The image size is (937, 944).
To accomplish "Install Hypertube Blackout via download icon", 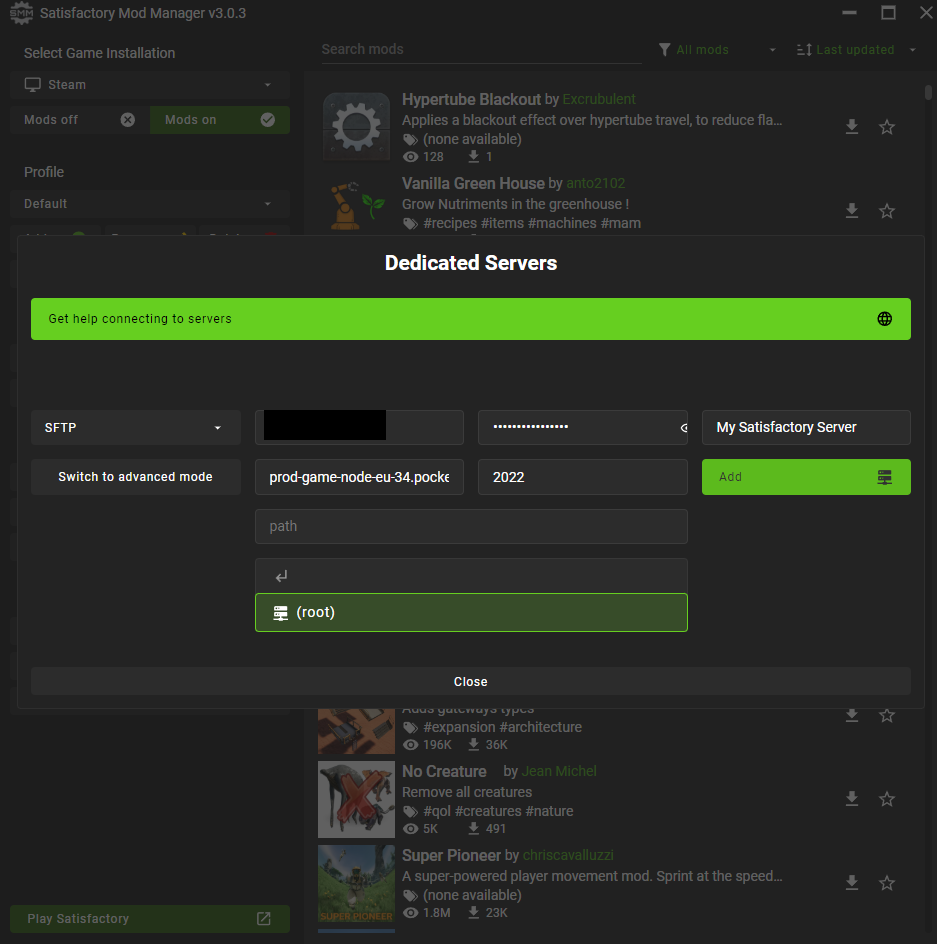I will coord(851,126).
